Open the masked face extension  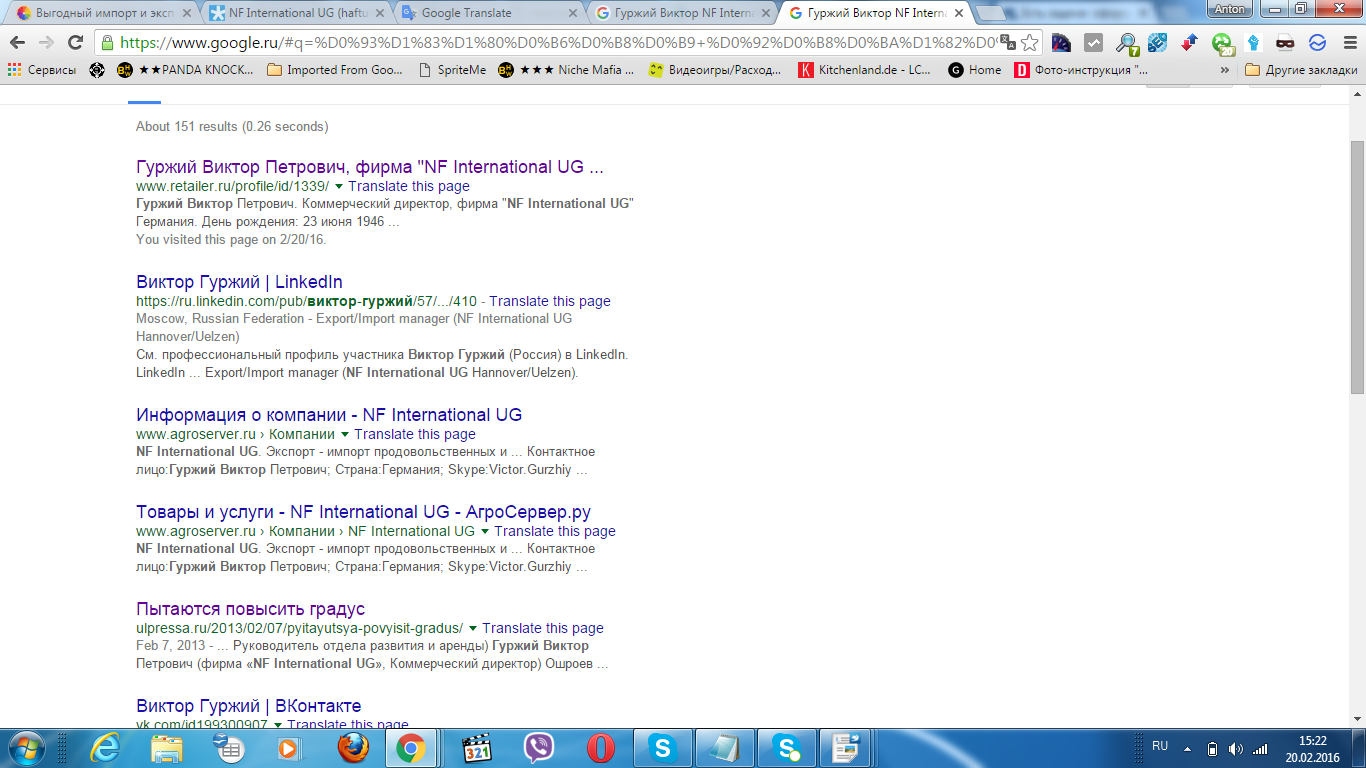pyautogui.click(x=1286, y=43)
